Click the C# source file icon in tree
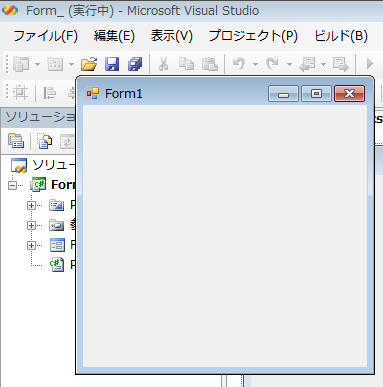 pos(57,265)
